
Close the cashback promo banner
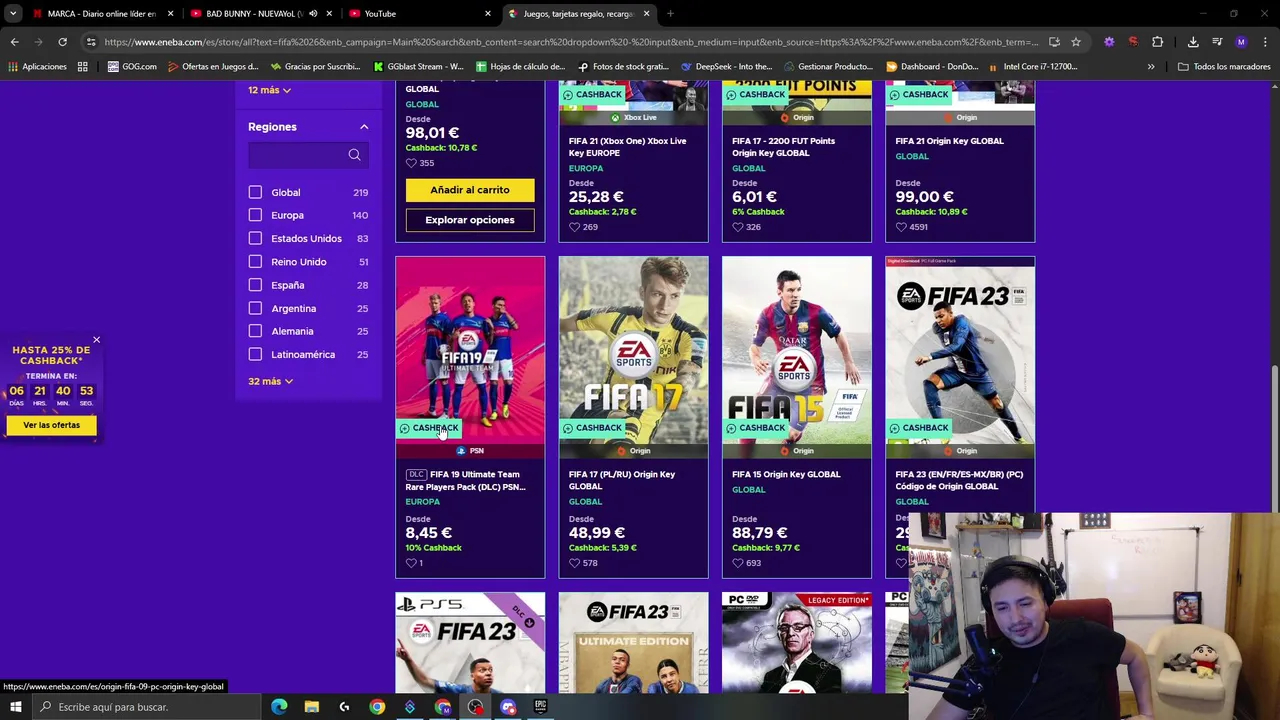tap(96, 340)
